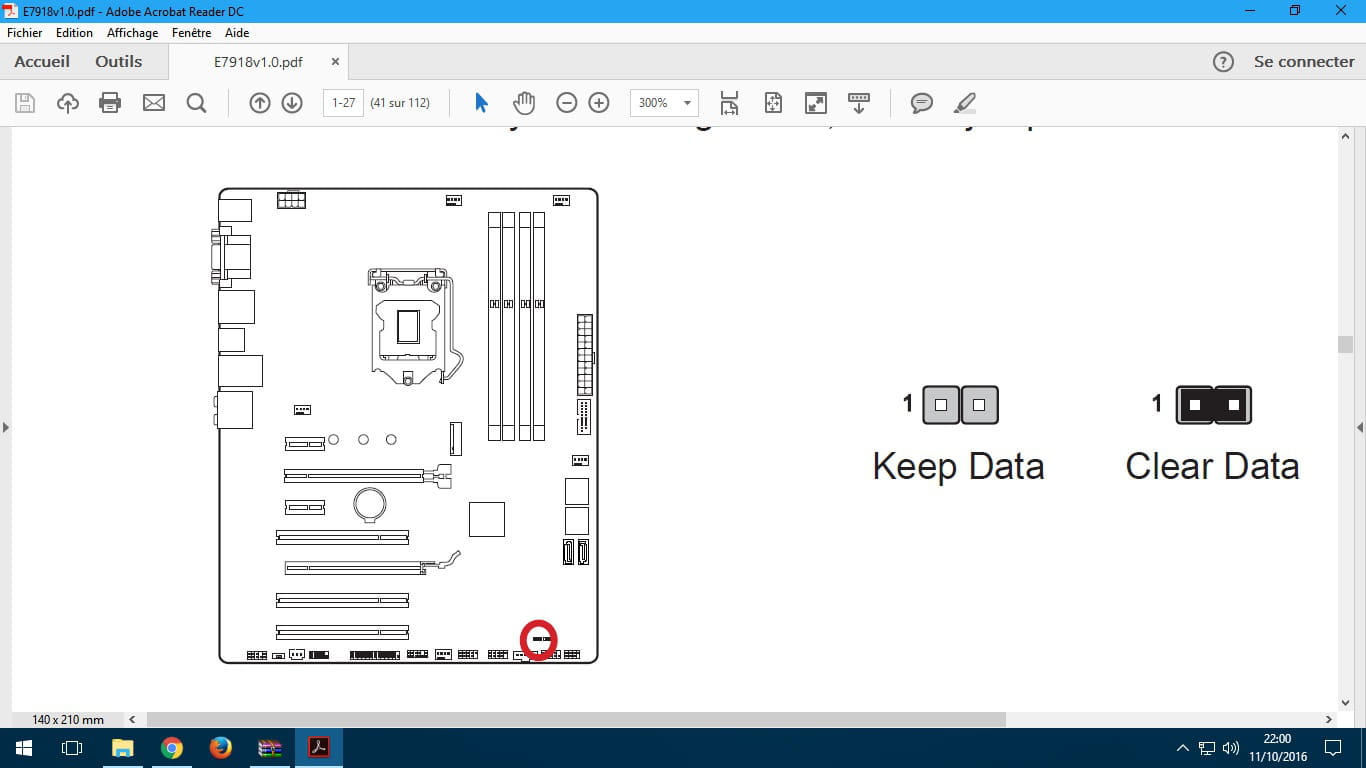Viewport: 1366px width, 768px height.
Task: Open the Find text magnifier
Action: point(196,103)
